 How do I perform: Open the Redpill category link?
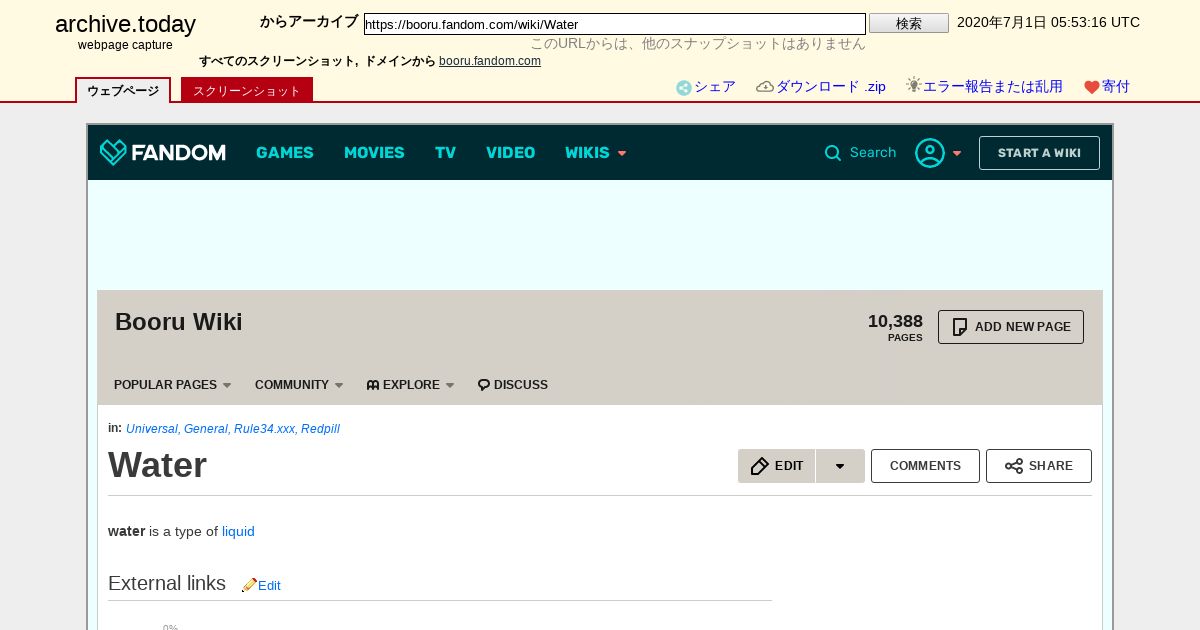[x=320, y=429]
